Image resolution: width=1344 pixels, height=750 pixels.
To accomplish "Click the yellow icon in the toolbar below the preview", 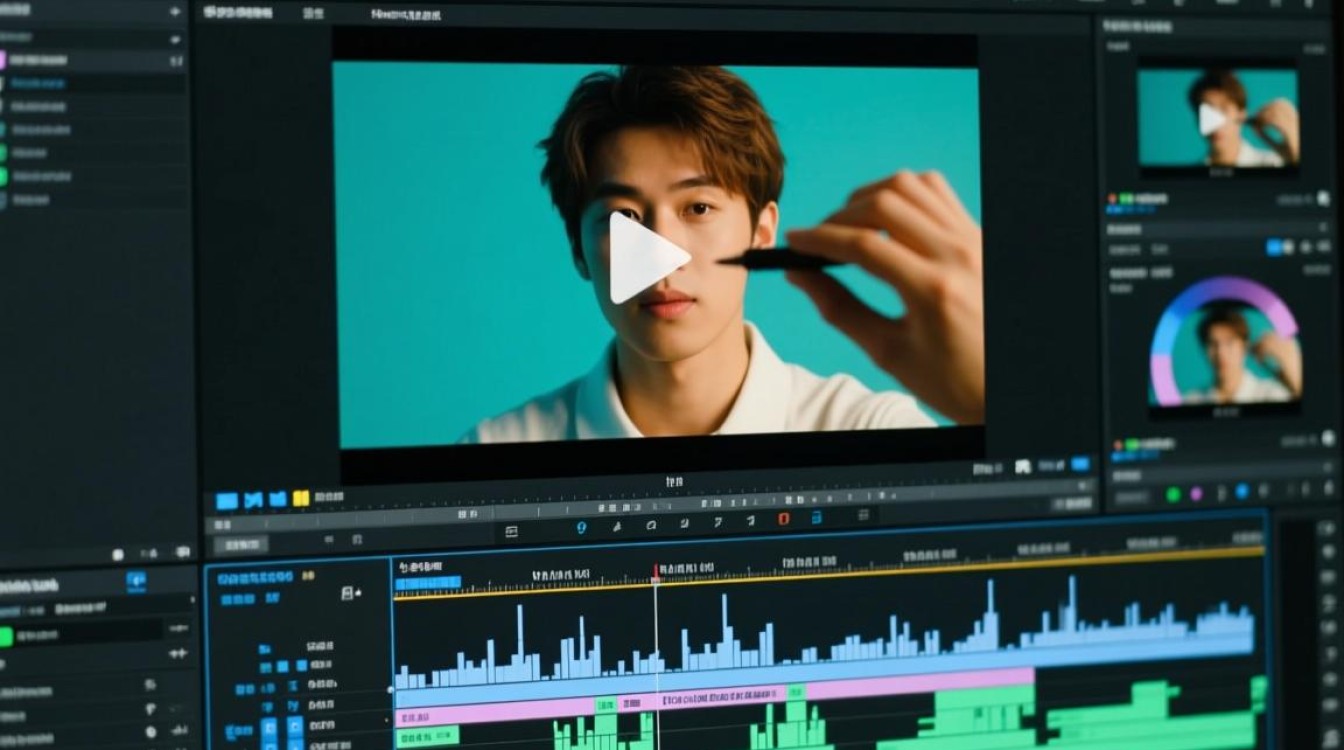I will [x=300, y=498].
